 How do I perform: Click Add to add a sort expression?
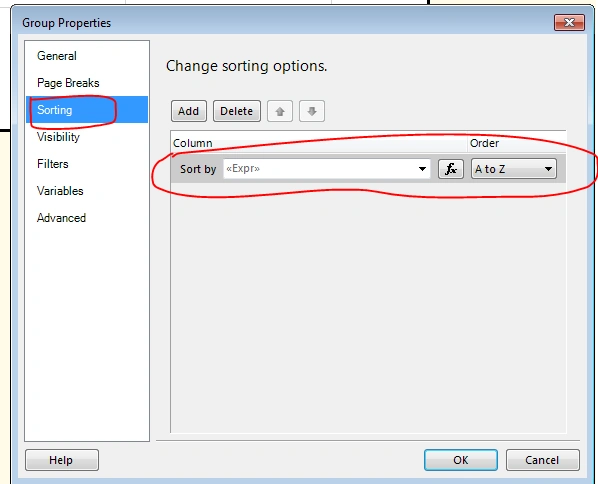[x=189, y=111]
